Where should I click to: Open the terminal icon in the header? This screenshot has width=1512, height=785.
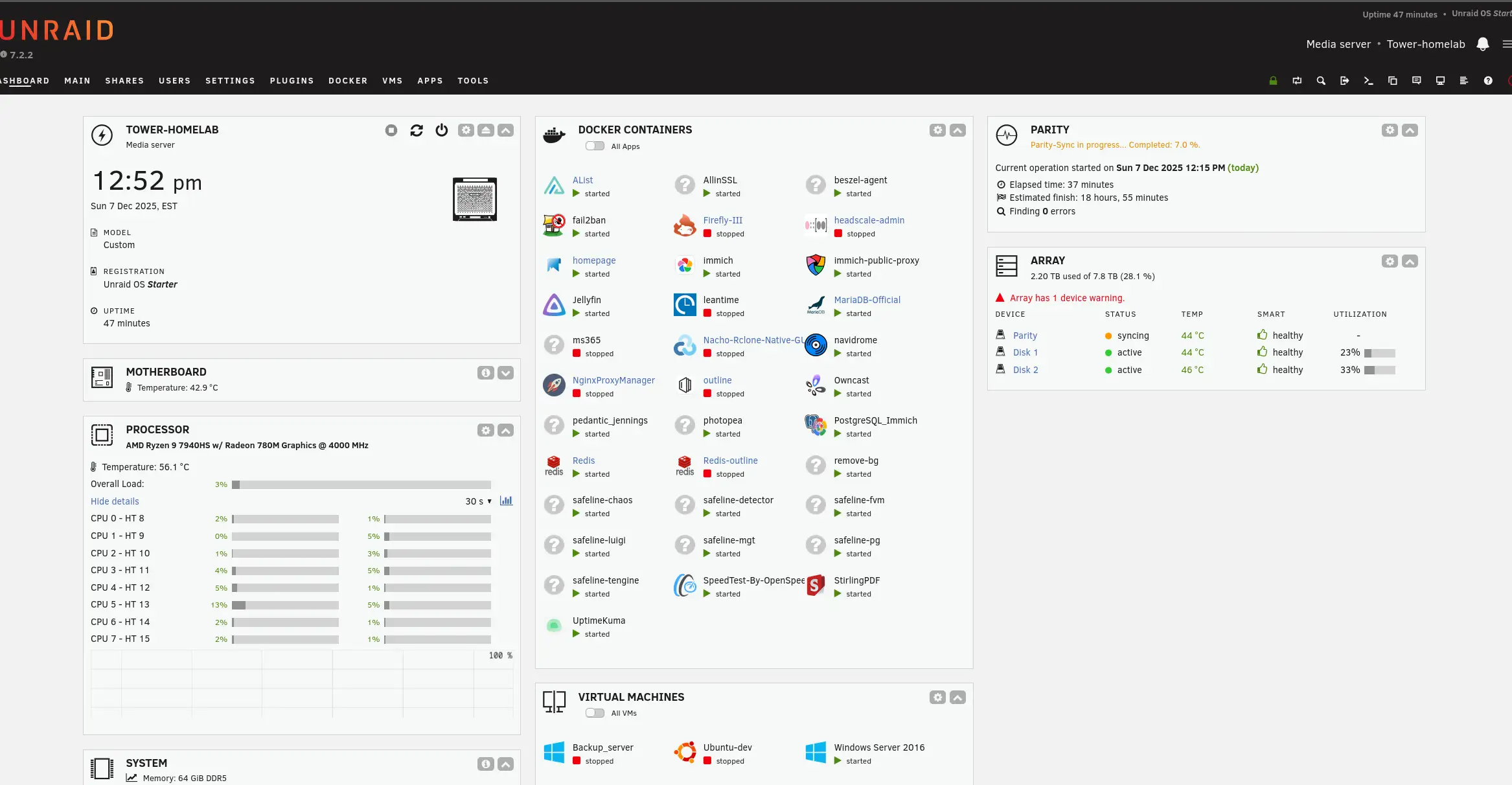[1368, 81]
